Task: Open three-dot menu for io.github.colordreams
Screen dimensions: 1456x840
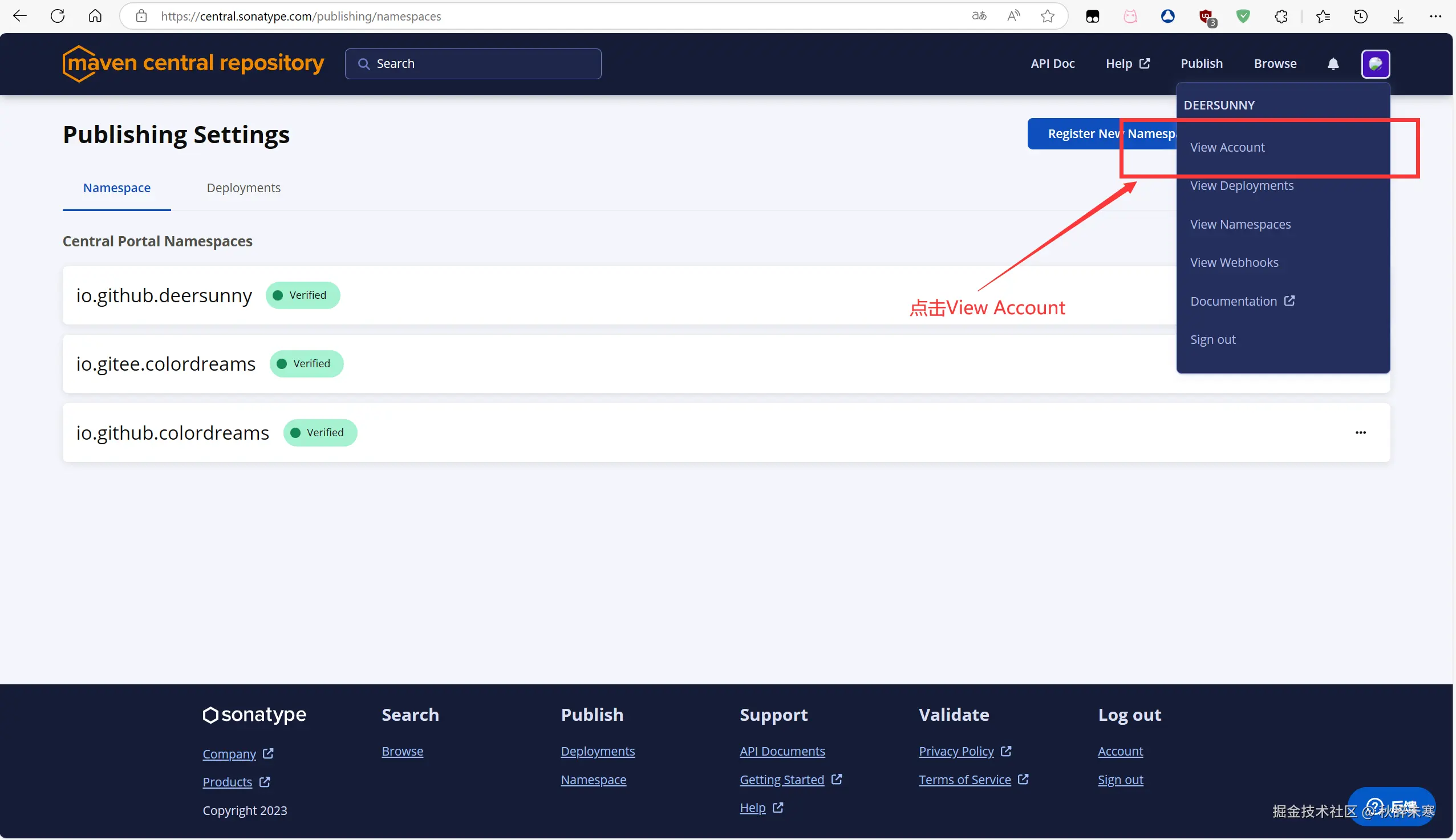Action: point(1360,433)
